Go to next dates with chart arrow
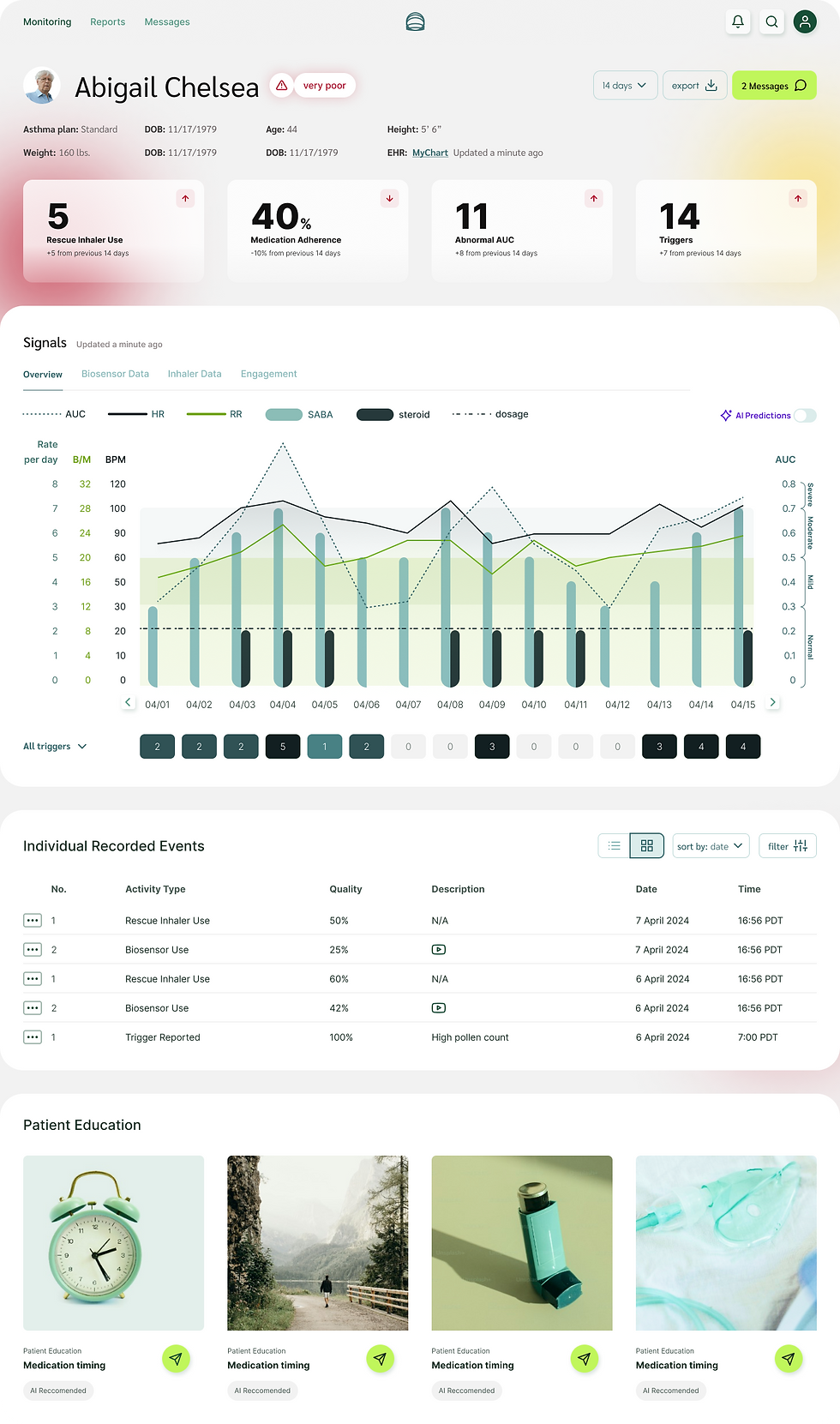The image size is (840, 1424). [772, 702]
